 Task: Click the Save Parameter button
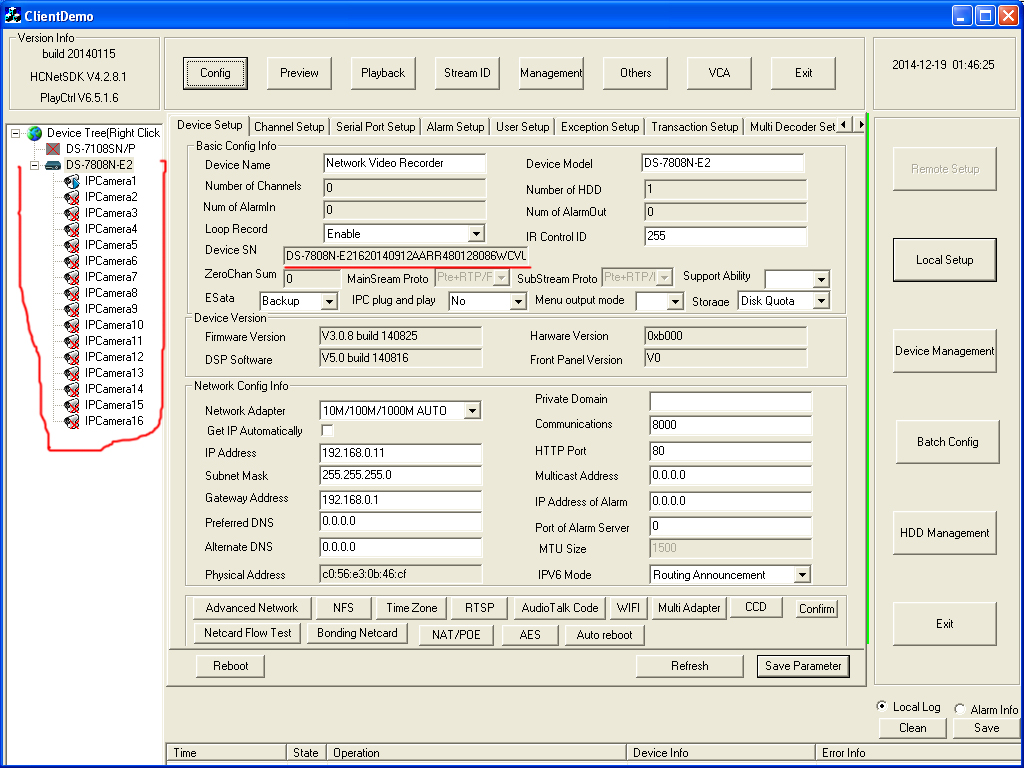click(x=803, y=666)
